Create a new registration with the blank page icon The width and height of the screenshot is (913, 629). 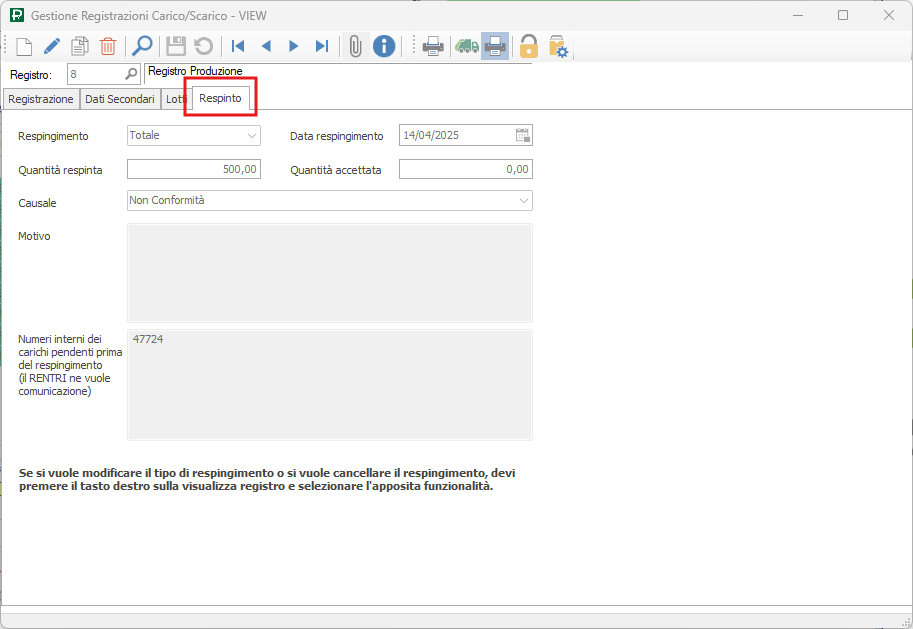click(x=23, y=46)
